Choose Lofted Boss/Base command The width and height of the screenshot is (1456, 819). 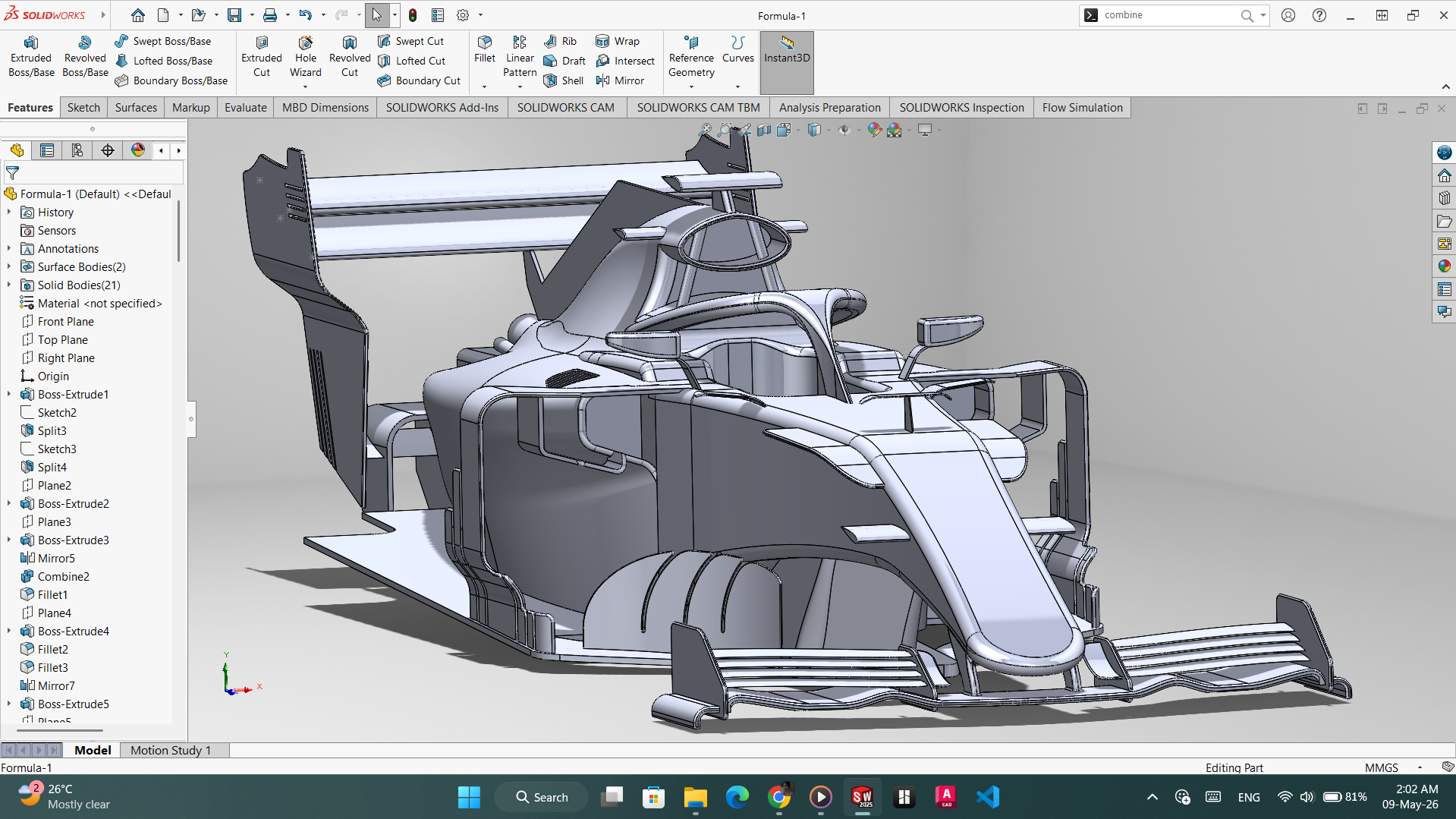pos(164,61)
